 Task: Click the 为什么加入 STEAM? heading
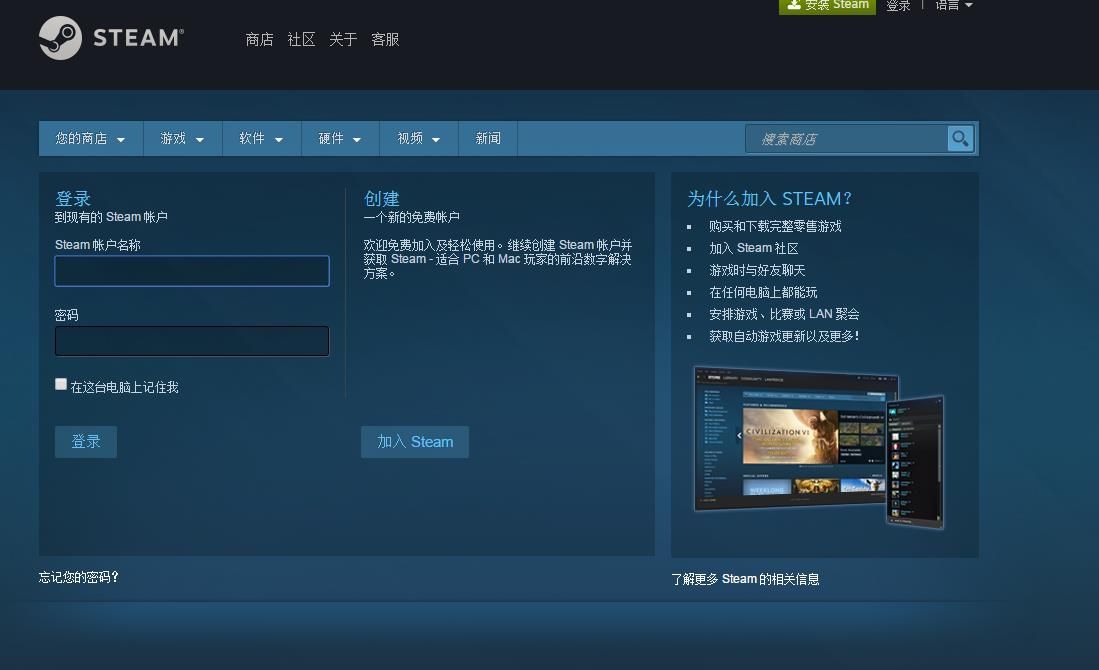770,199
